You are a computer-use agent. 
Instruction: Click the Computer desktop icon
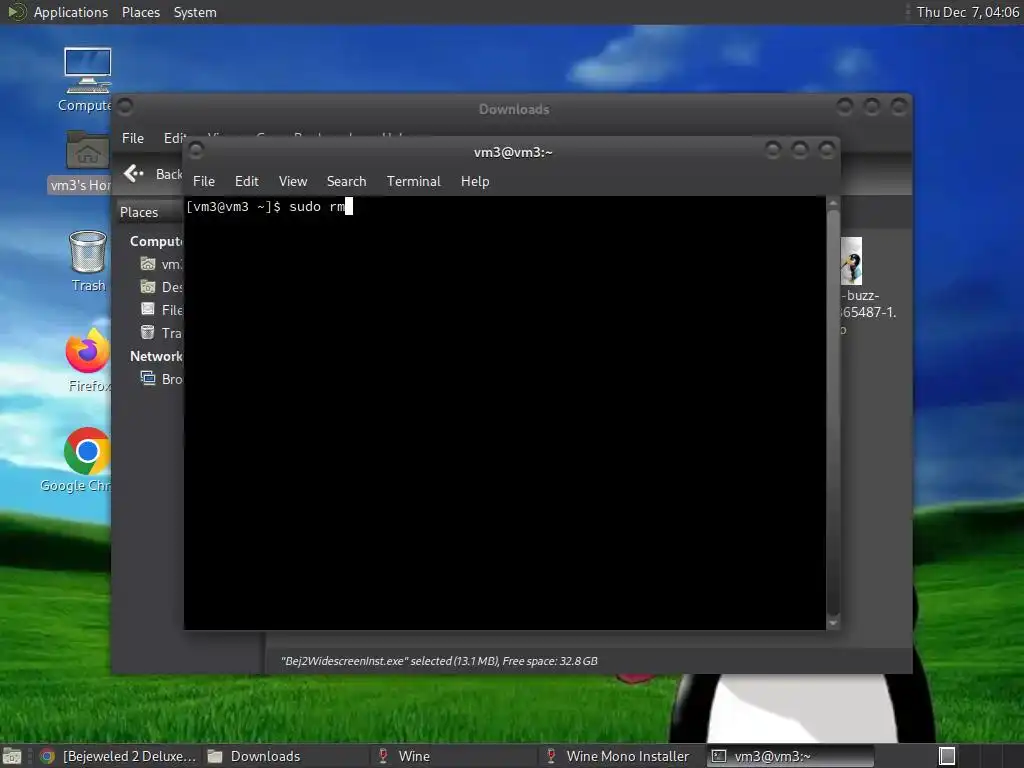click(88, 71)
